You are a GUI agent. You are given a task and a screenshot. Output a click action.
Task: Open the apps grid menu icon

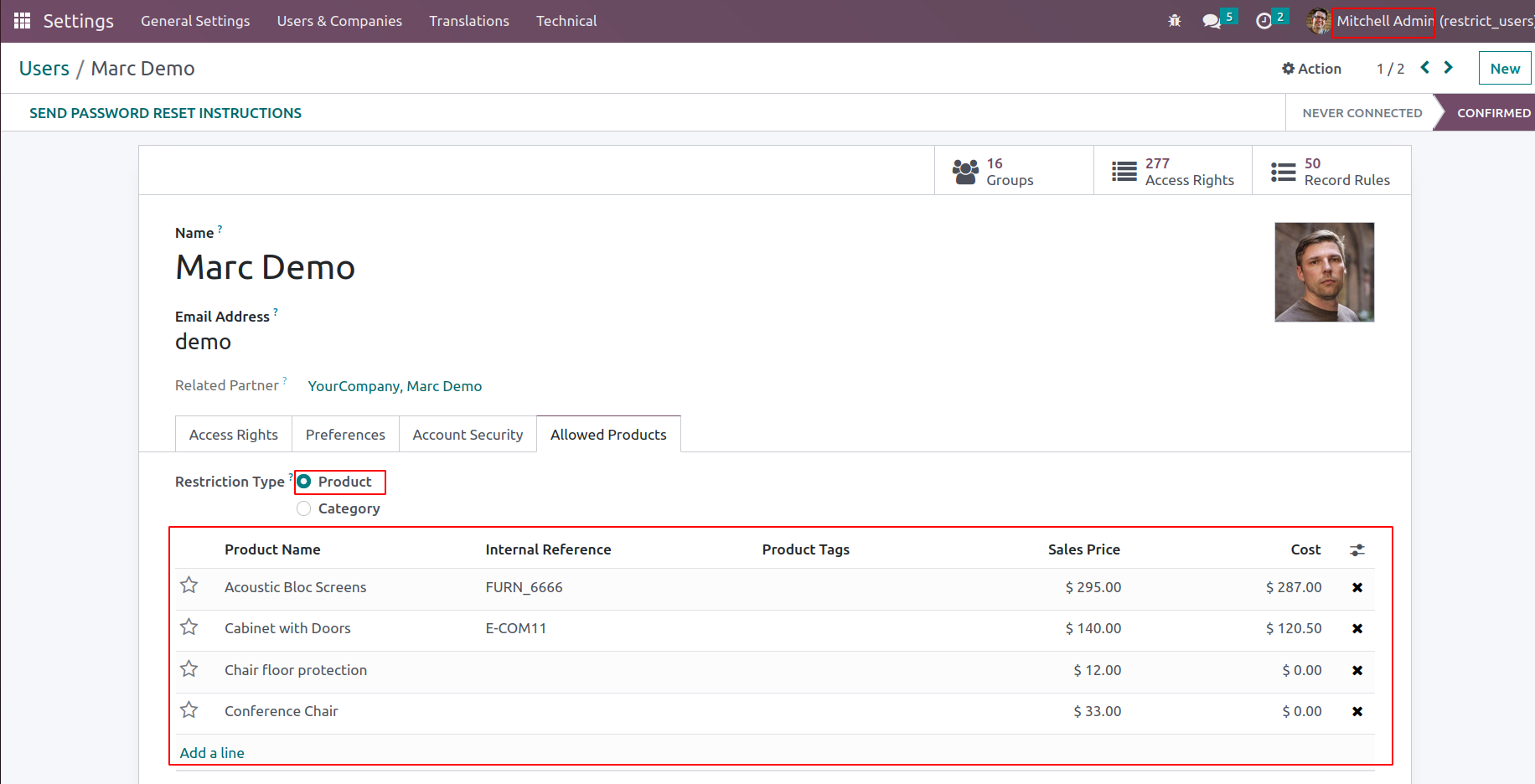(22, 21)
